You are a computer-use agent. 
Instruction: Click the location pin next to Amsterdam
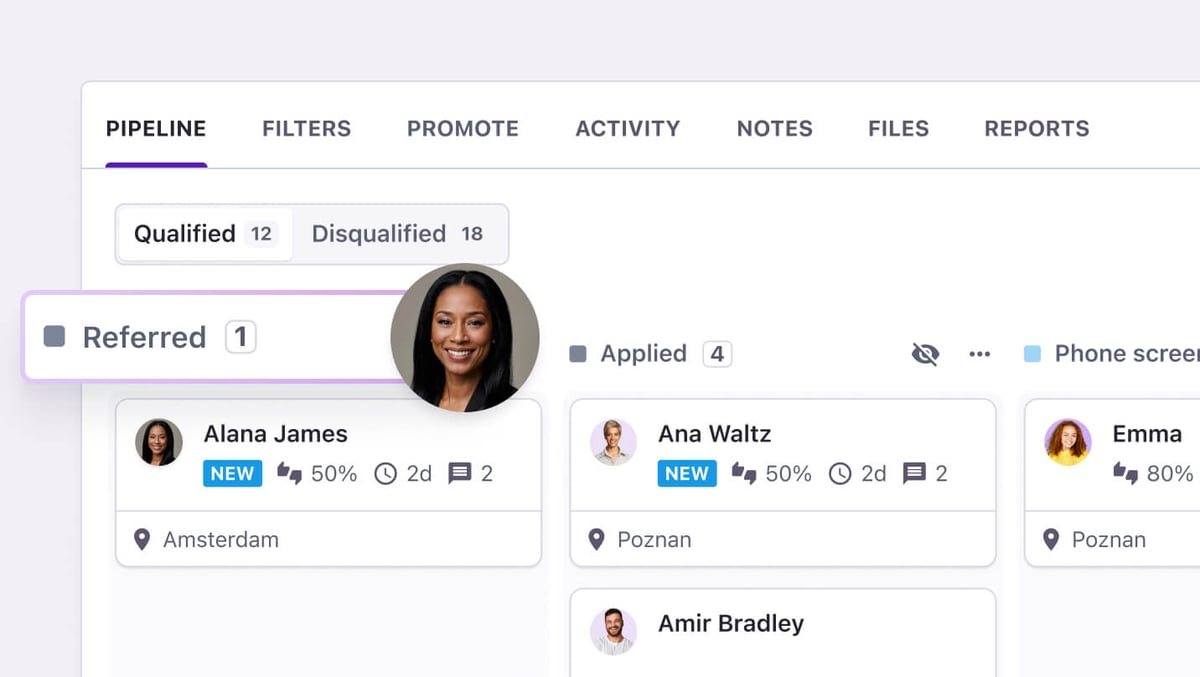pyautogui.click(x=142, y=540)
